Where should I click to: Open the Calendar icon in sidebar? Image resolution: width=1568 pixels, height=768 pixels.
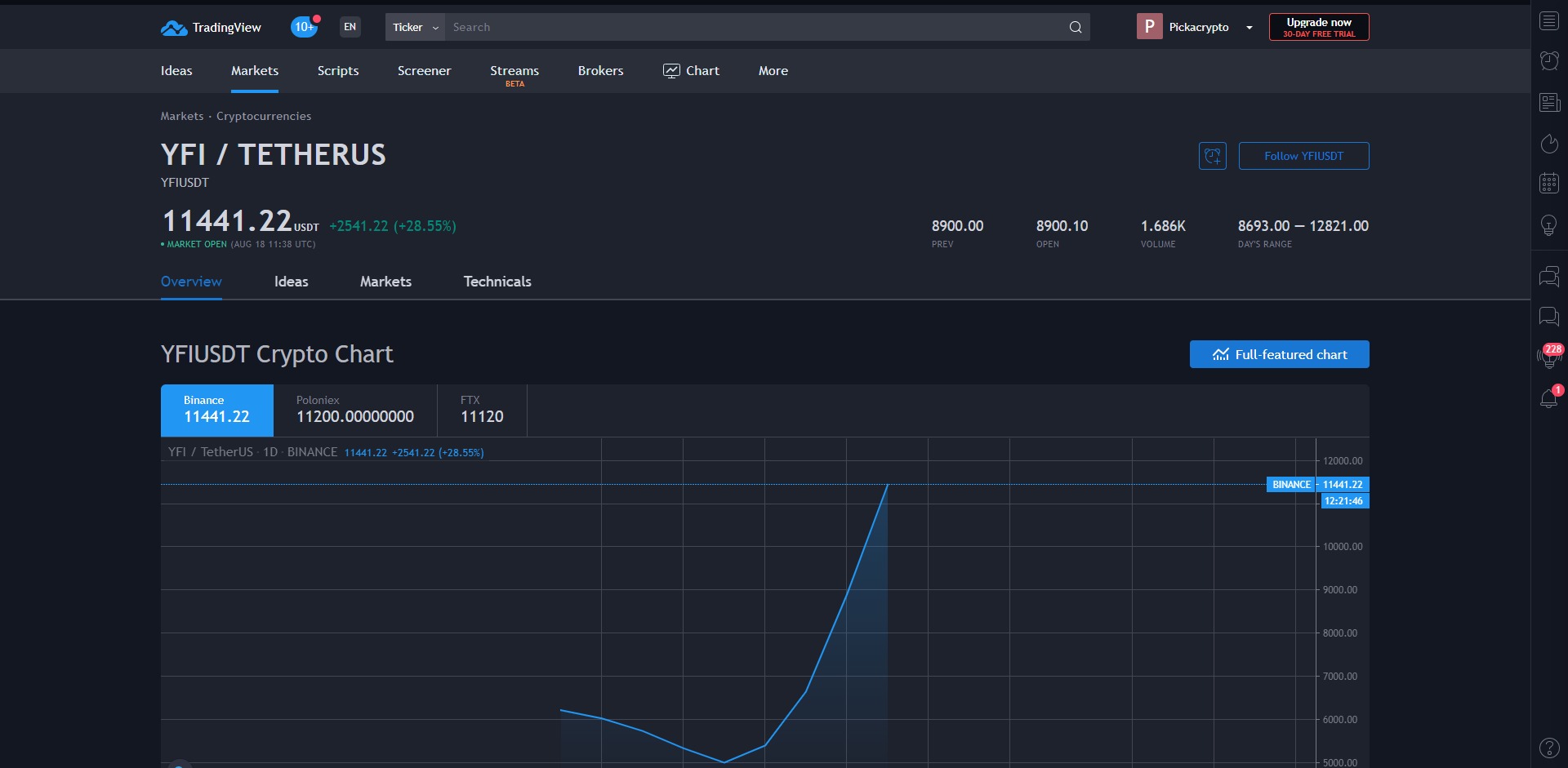click(x=1549, y=184)
